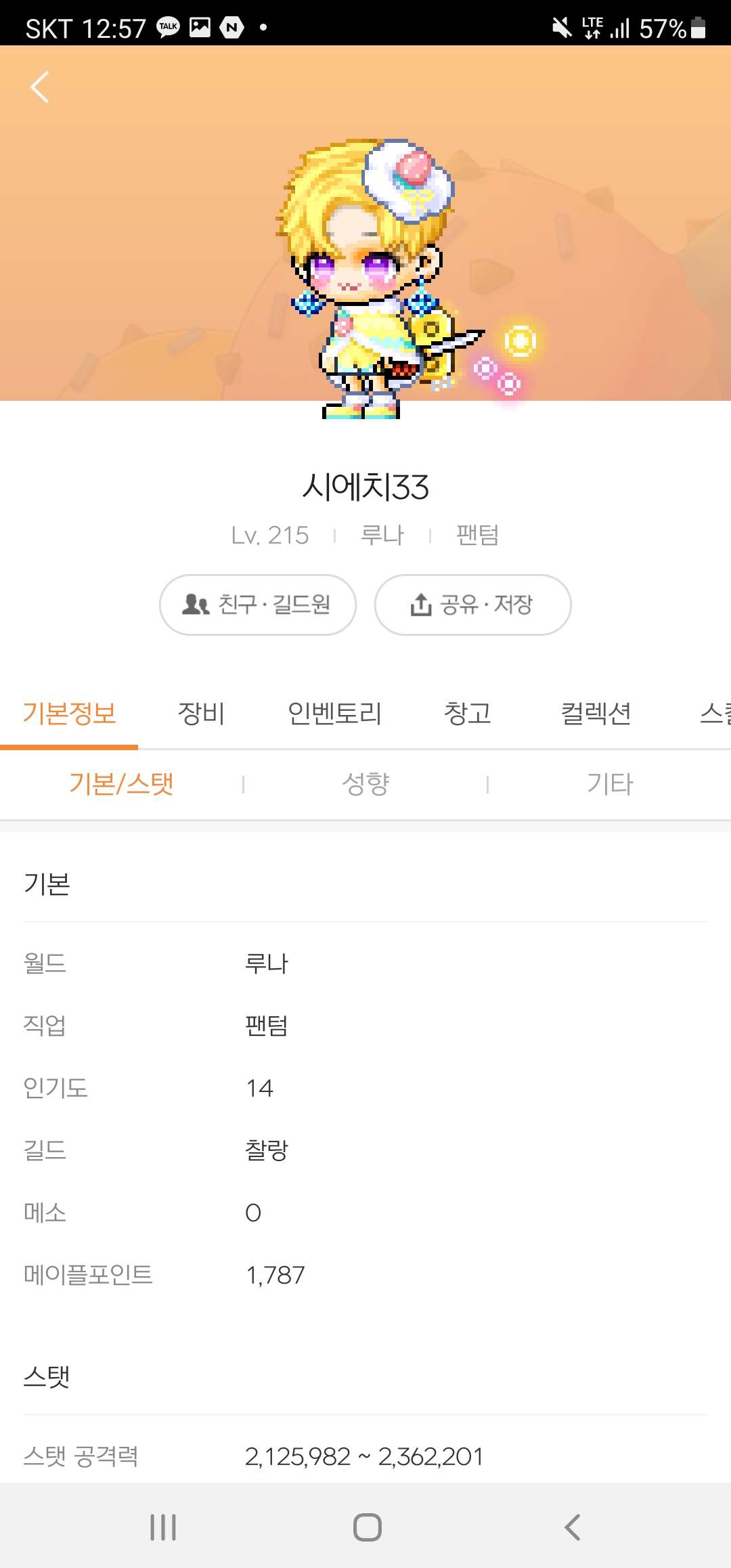Image resolution: width=731 pixels, height=1568 pixels.
Task: Switch to the 기타 sub-tab
Action: pos(609,784)
